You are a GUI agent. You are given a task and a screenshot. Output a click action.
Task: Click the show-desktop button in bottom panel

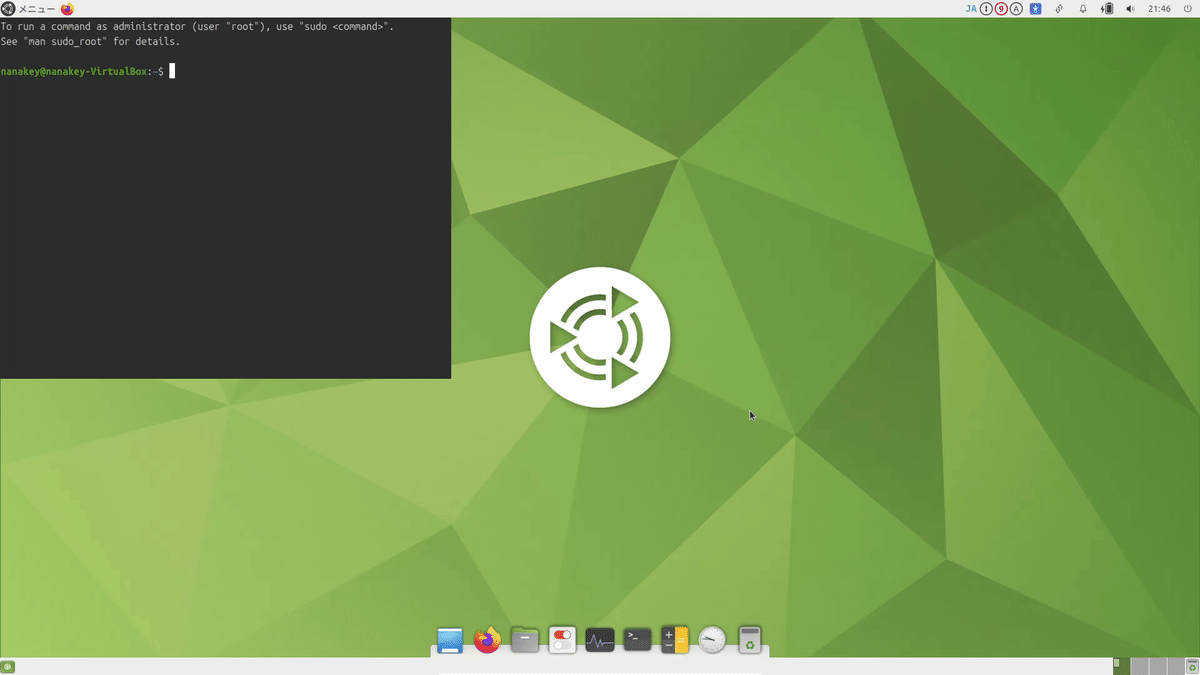click(7, 666)
